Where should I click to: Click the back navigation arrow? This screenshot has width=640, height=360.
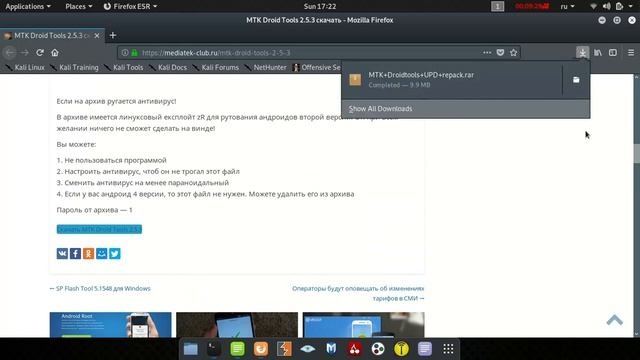click(x=10, y=53)
